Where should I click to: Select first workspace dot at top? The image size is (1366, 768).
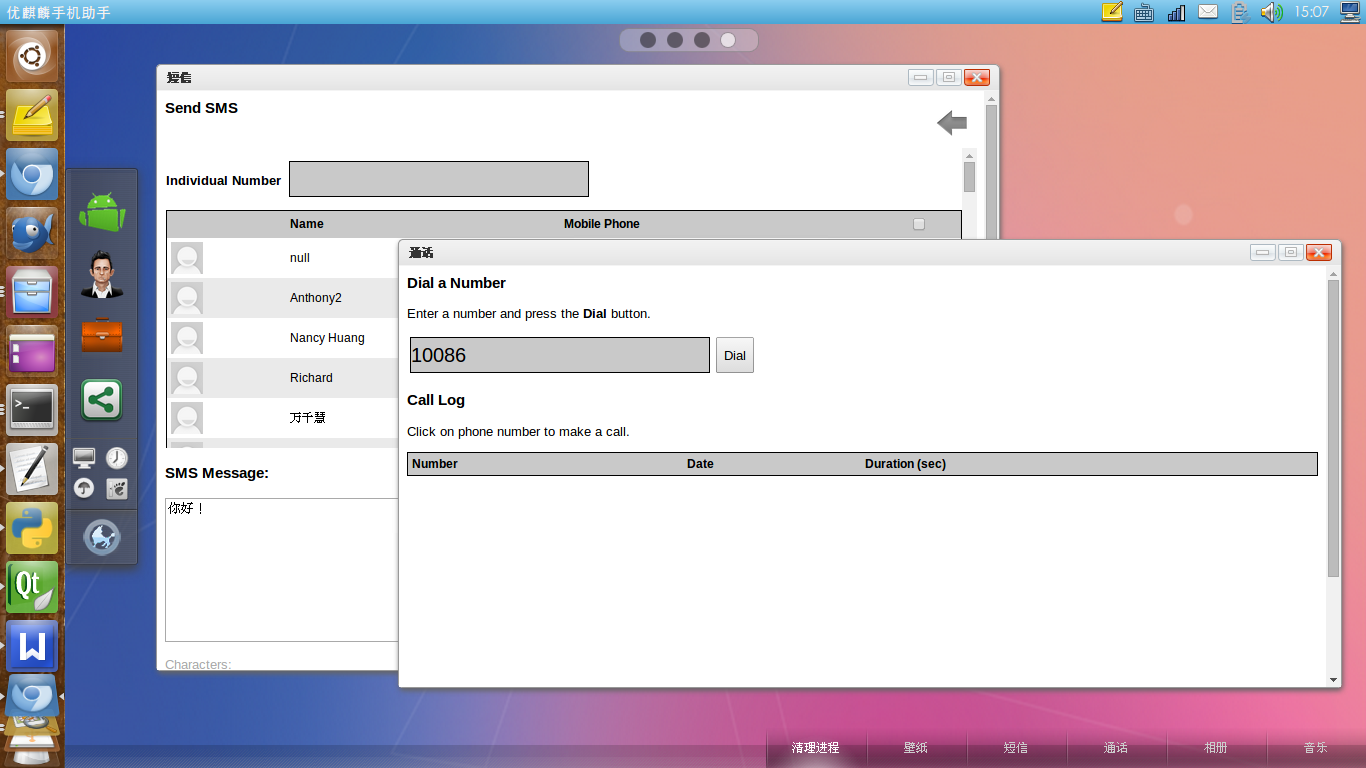[x=648, y=40]
